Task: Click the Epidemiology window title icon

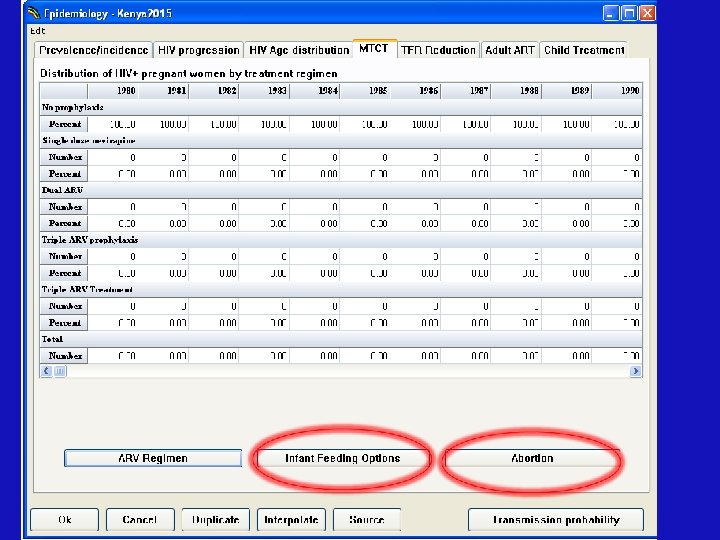Action: pyautogui.click(x=34, y=13)
